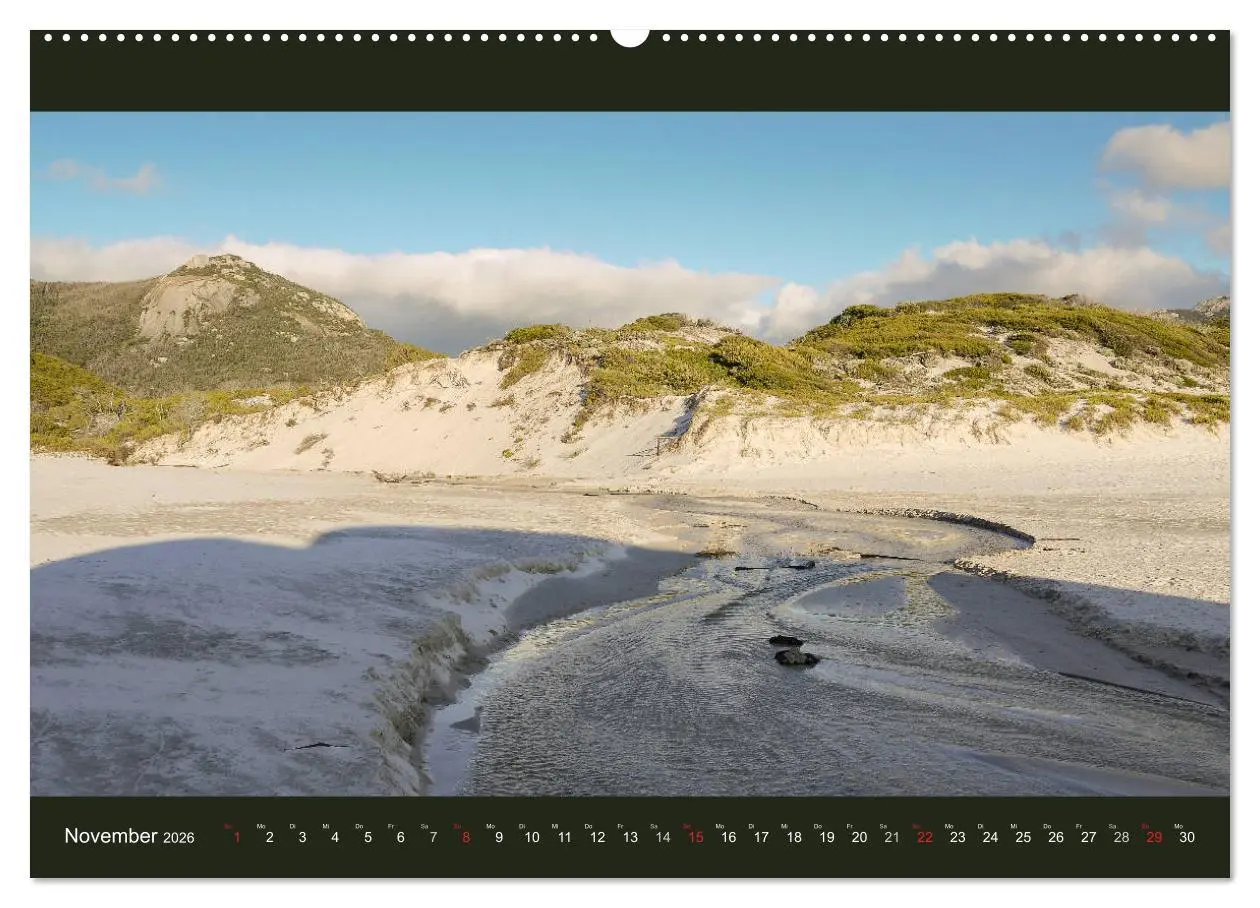The width and height of the screenshot is (1260, 908).
Task: Select the highlighted Sunday 15
Action: click(694, 835)
